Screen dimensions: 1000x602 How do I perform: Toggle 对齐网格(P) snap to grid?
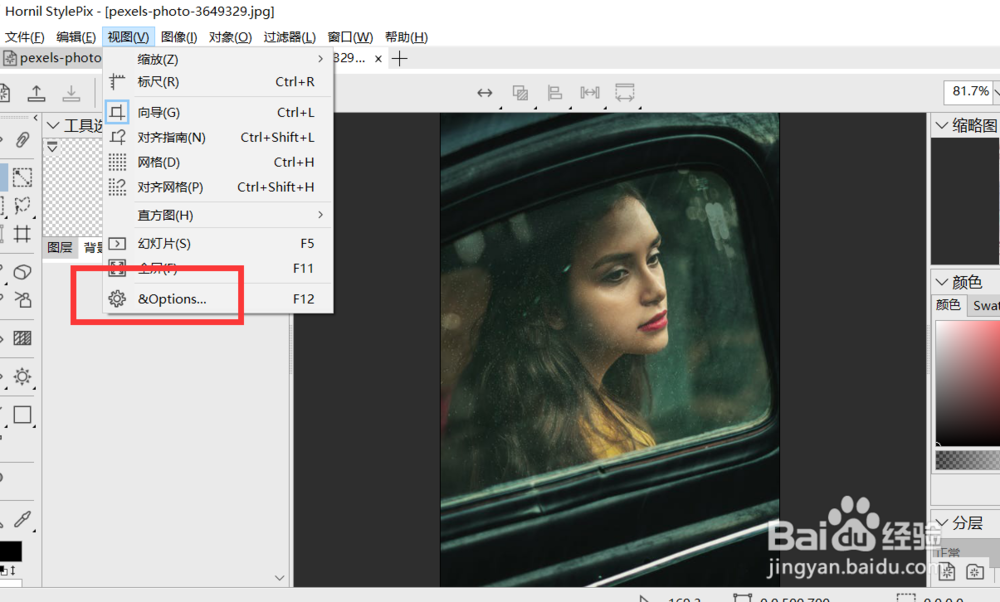(x=218, y=187)
